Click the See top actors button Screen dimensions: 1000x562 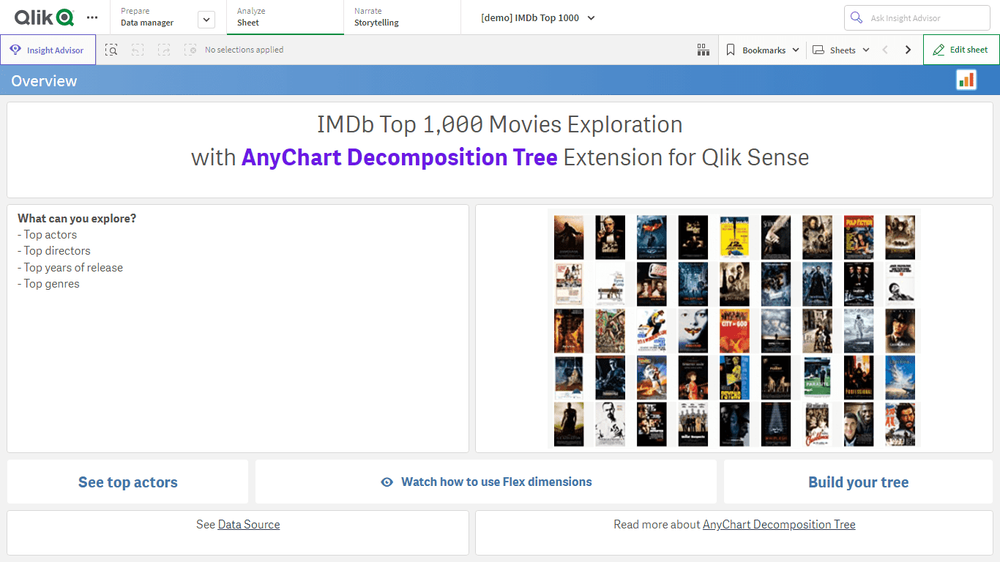(x=128, y=482)
